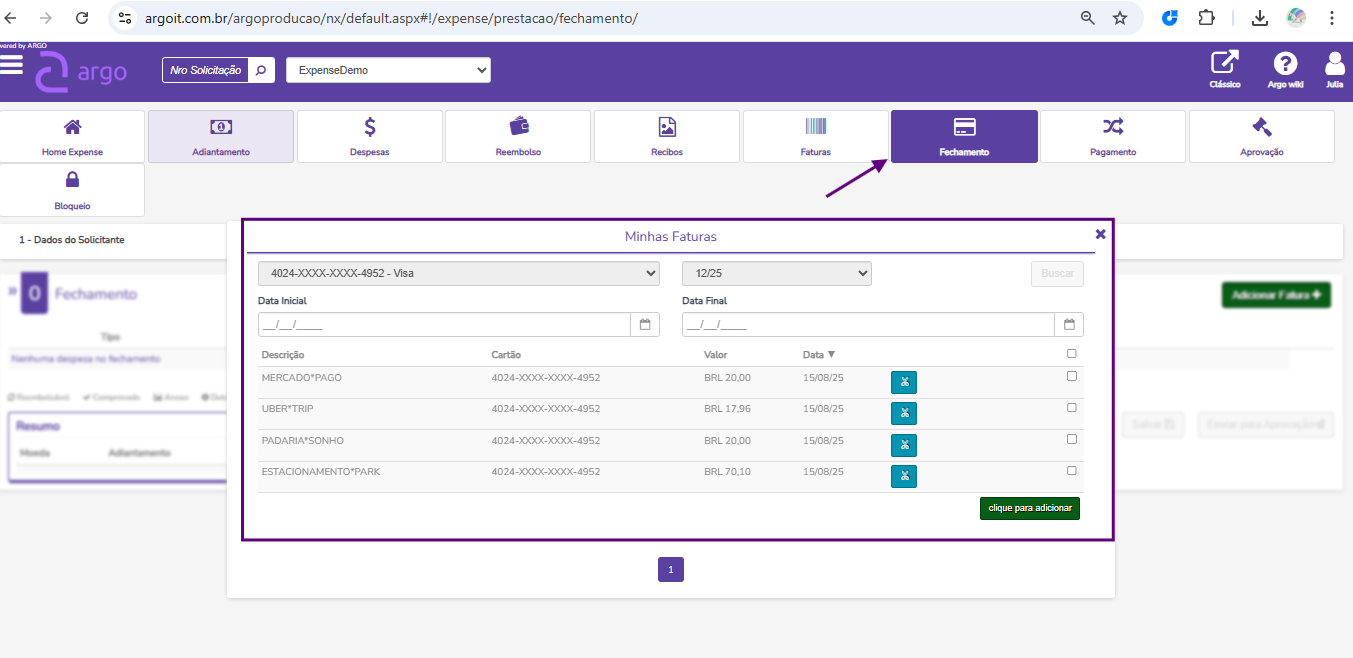1353x658 pixels.
Task: Toggle the select-all checkbox in table header
Action: pyautogui.click(x=1072, y=353)
